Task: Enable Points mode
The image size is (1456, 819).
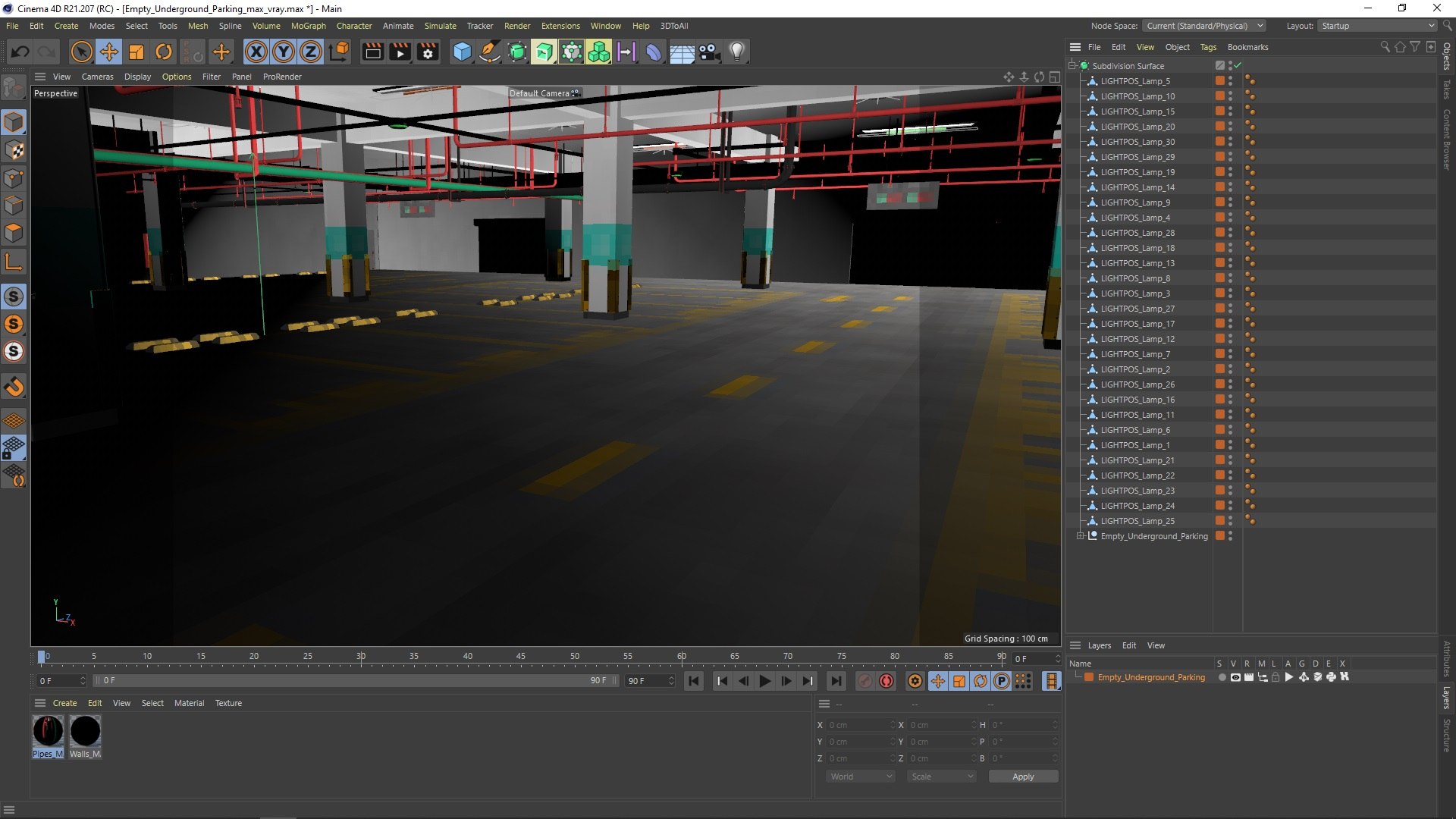Action: click(x=14, y=178)
